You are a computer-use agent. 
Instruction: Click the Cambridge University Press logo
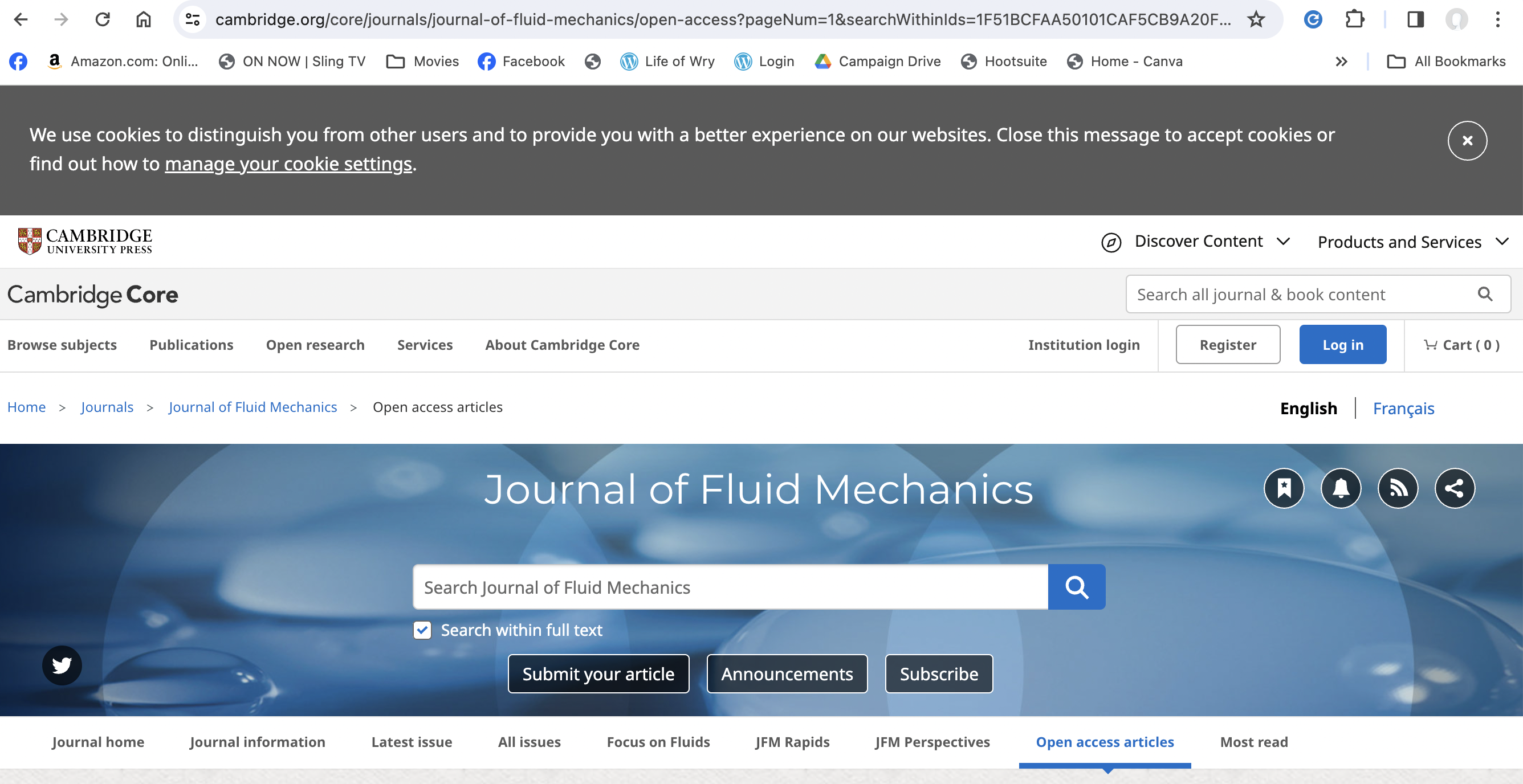coord(85,241)
